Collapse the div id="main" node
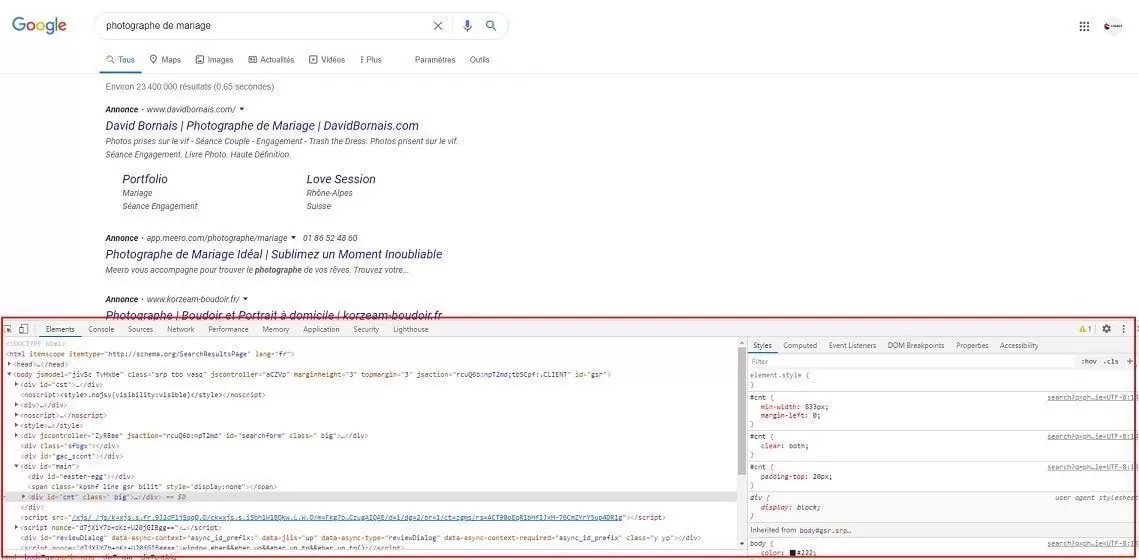The width and height of the screenshot is (1139, 560). point(17,466)
